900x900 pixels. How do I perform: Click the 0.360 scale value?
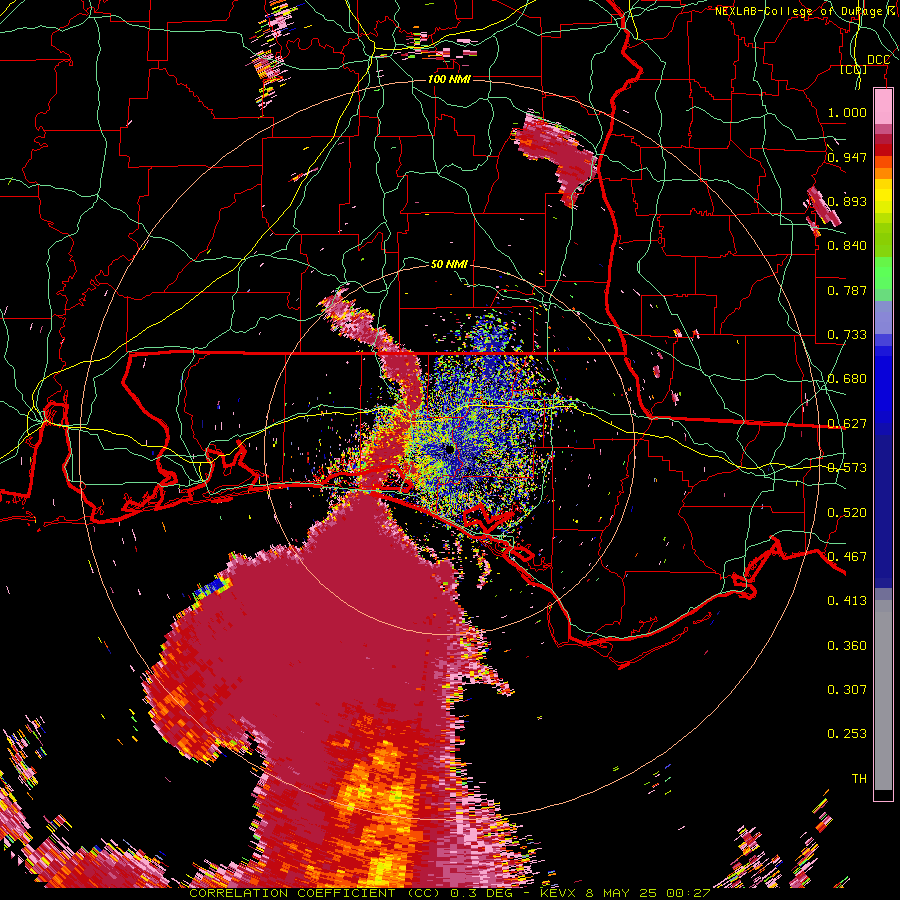[x=847, y=646]
